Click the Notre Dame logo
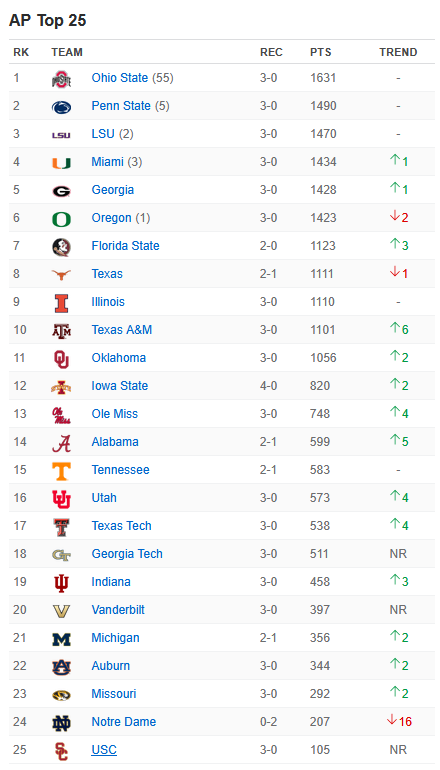440x770 pixels. point(61,722)
